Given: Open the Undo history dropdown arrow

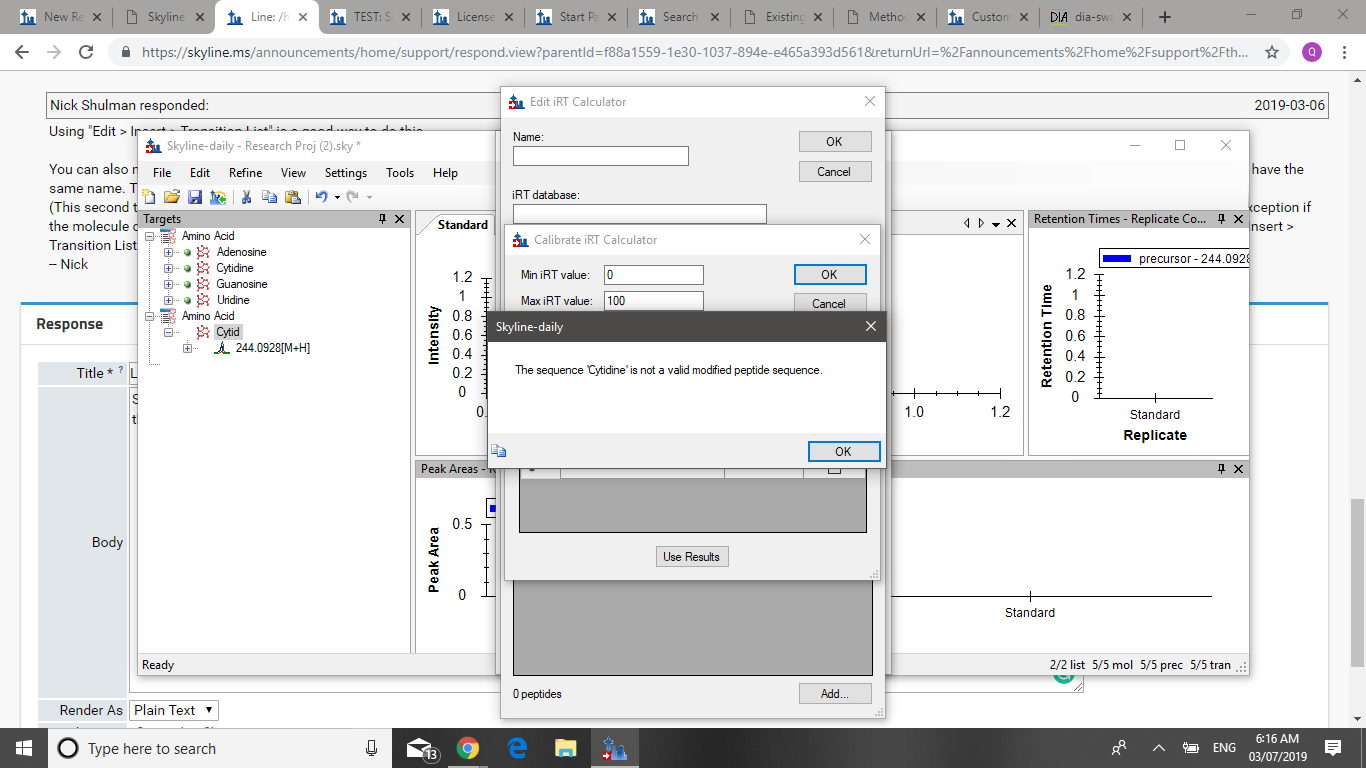Looking at the screenshot, I should [x=337, y=197].
